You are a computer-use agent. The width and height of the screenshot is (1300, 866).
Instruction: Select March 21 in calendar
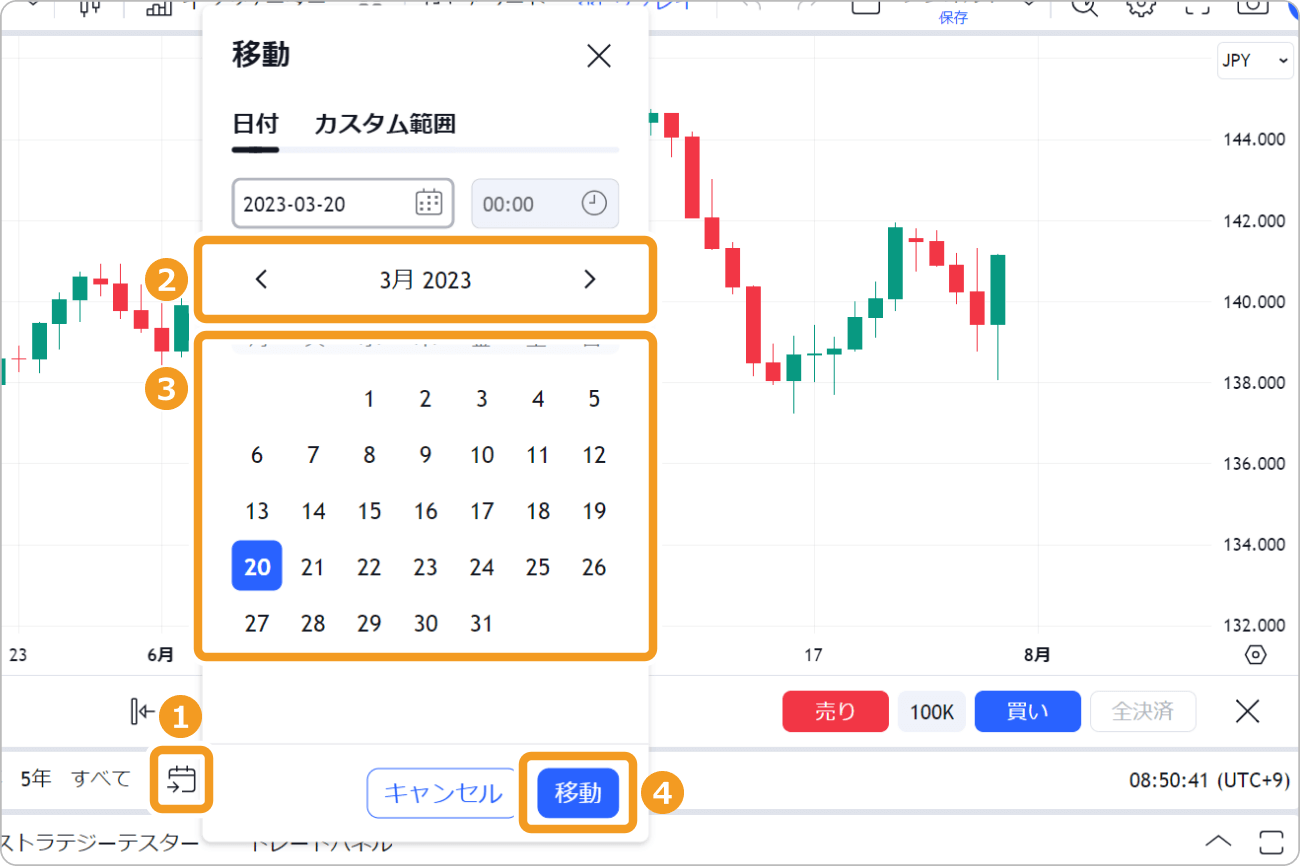click(313, 568)
